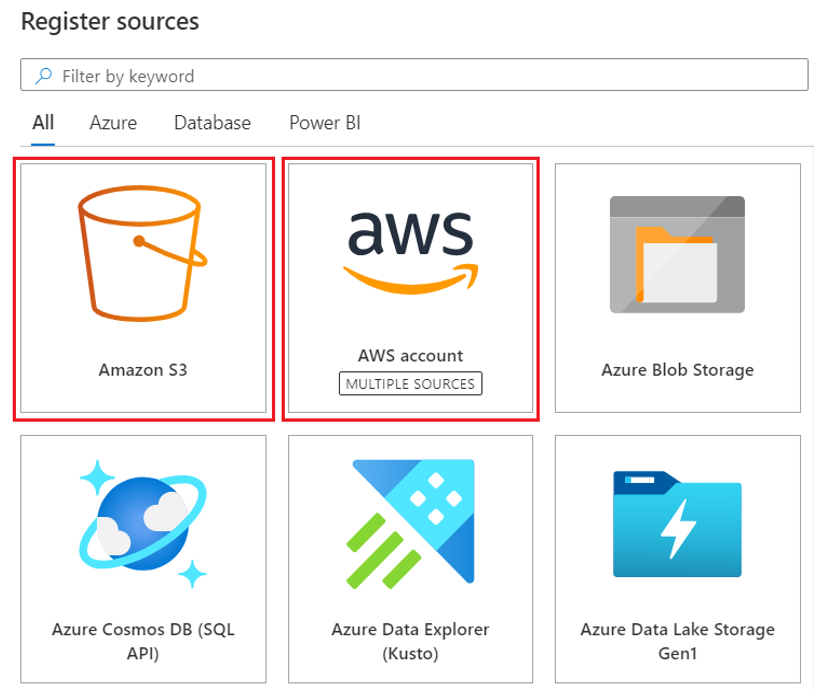This screenshot has width=822, height=698.
Task: Select the Azure Data Explorer (Kusto) label
Action: click(410, 641)
